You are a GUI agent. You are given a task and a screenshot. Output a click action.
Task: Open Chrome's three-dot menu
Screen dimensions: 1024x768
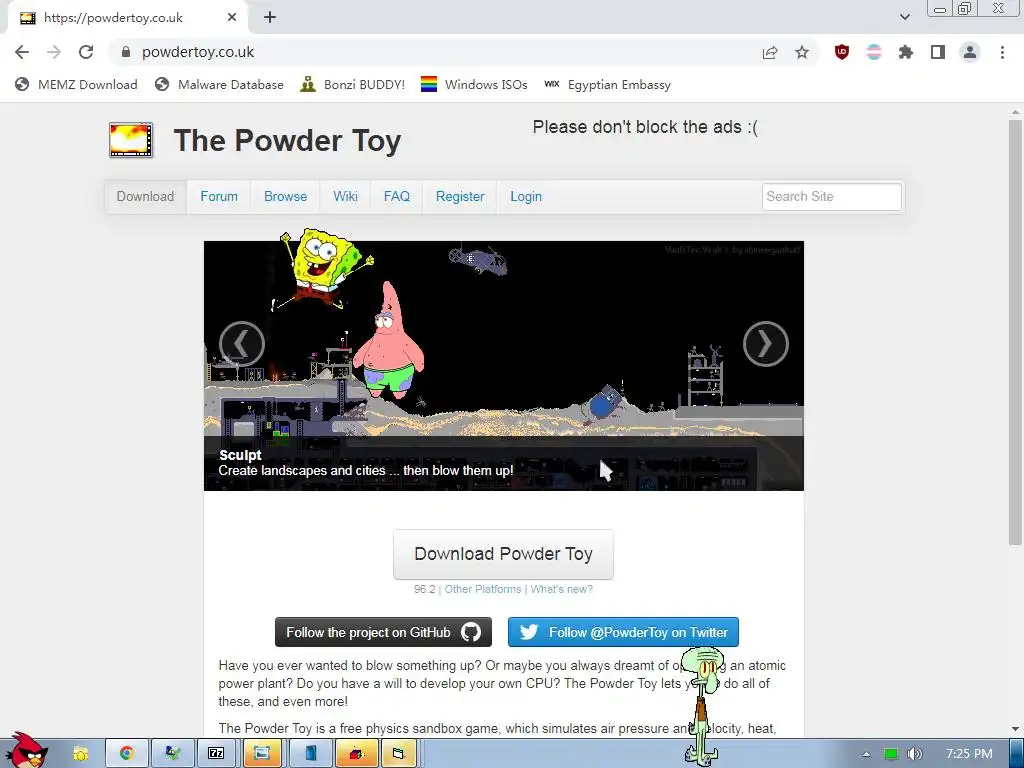point(1002,52)
